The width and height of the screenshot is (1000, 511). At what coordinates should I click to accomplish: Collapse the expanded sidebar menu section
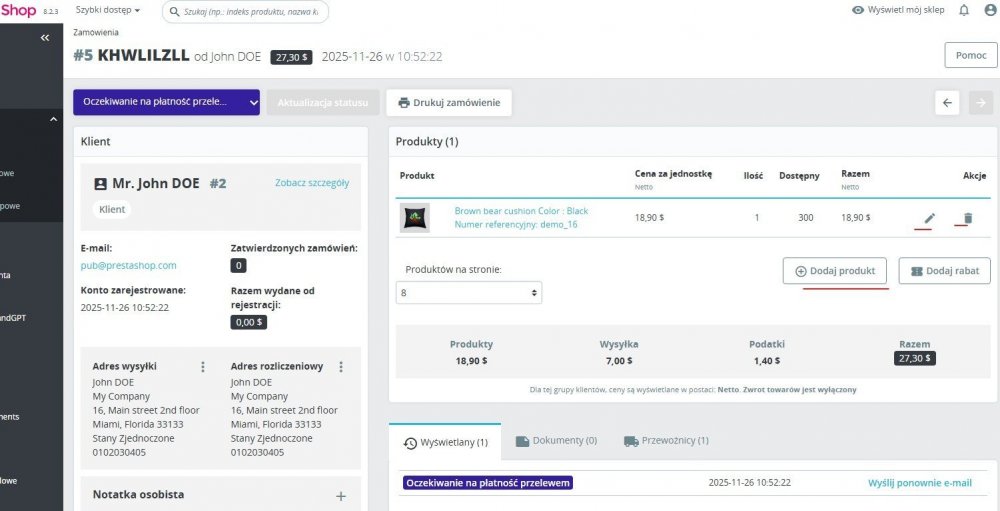(53, 119)
